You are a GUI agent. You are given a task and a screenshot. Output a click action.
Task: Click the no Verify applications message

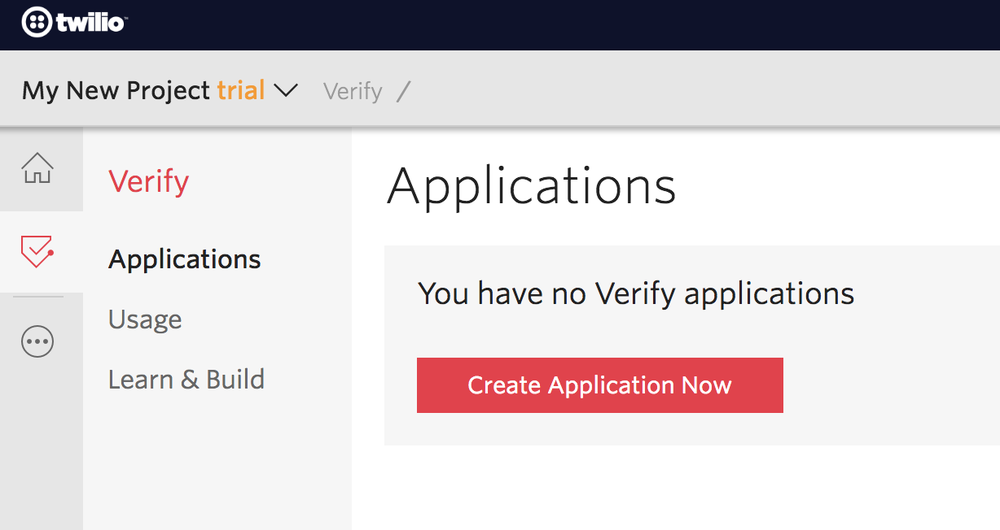click(636, 294)
